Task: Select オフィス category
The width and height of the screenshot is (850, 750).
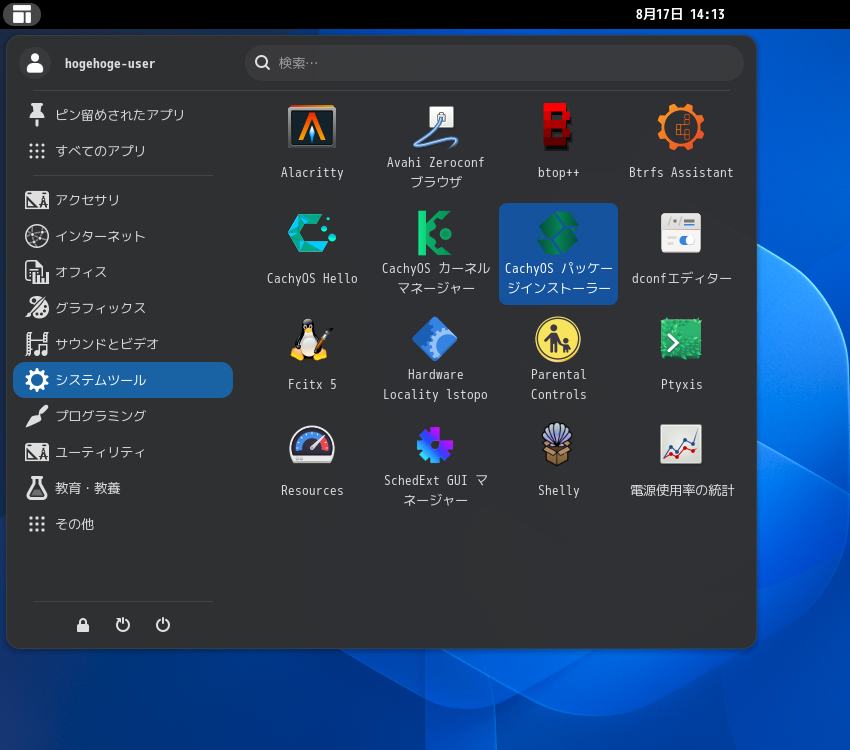Action: tap(123, 272)
